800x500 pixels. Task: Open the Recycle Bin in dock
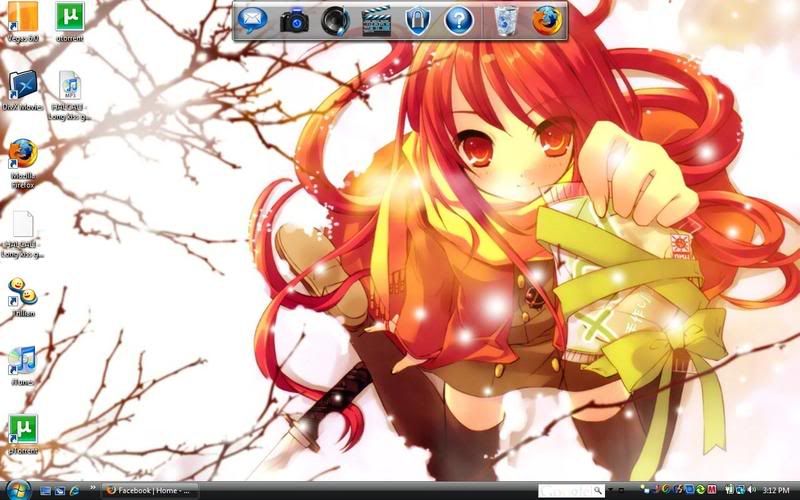[507, 20]
